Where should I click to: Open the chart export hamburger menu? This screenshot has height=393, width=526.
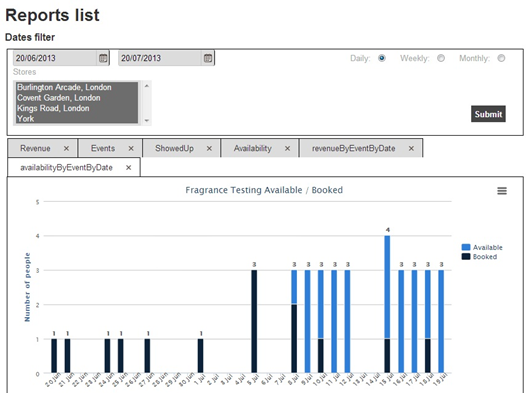(x=502, y=191)
